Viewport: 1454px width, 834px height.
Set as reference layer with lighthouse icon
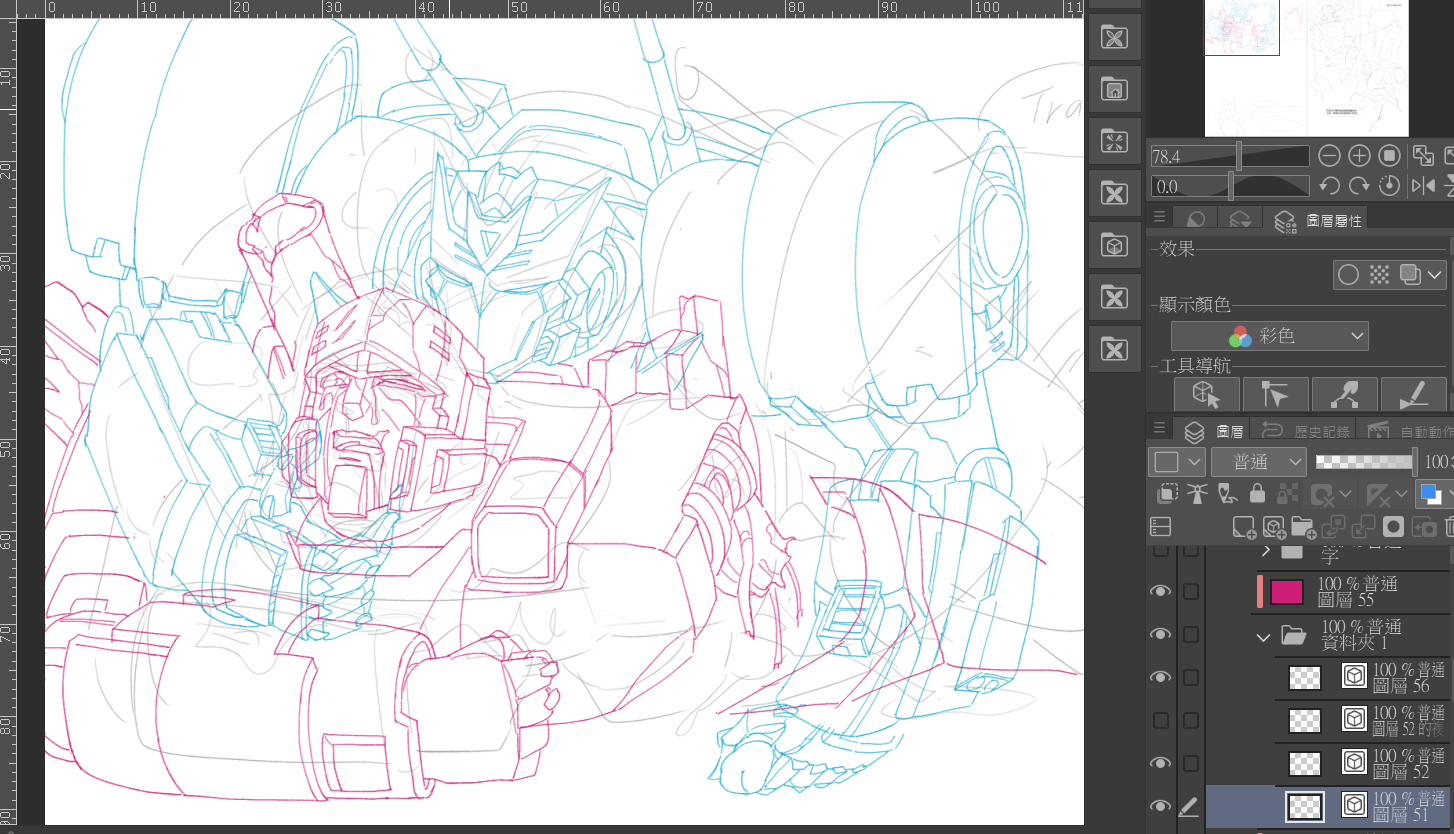click(1197, 493)
